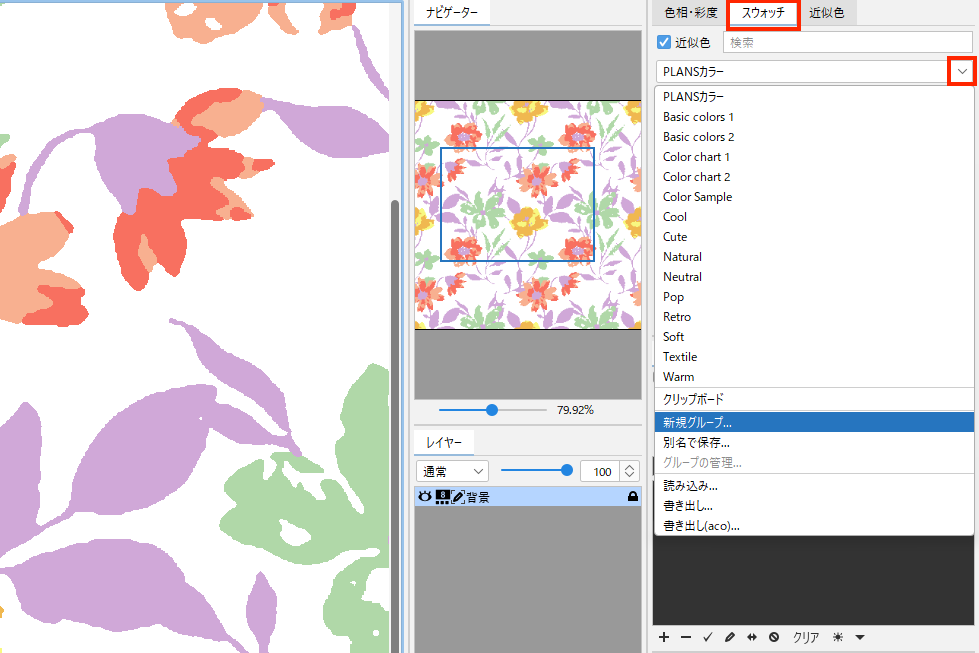Remove a swatch with the minus icon

pyautogui.click(x=686, y=637)
